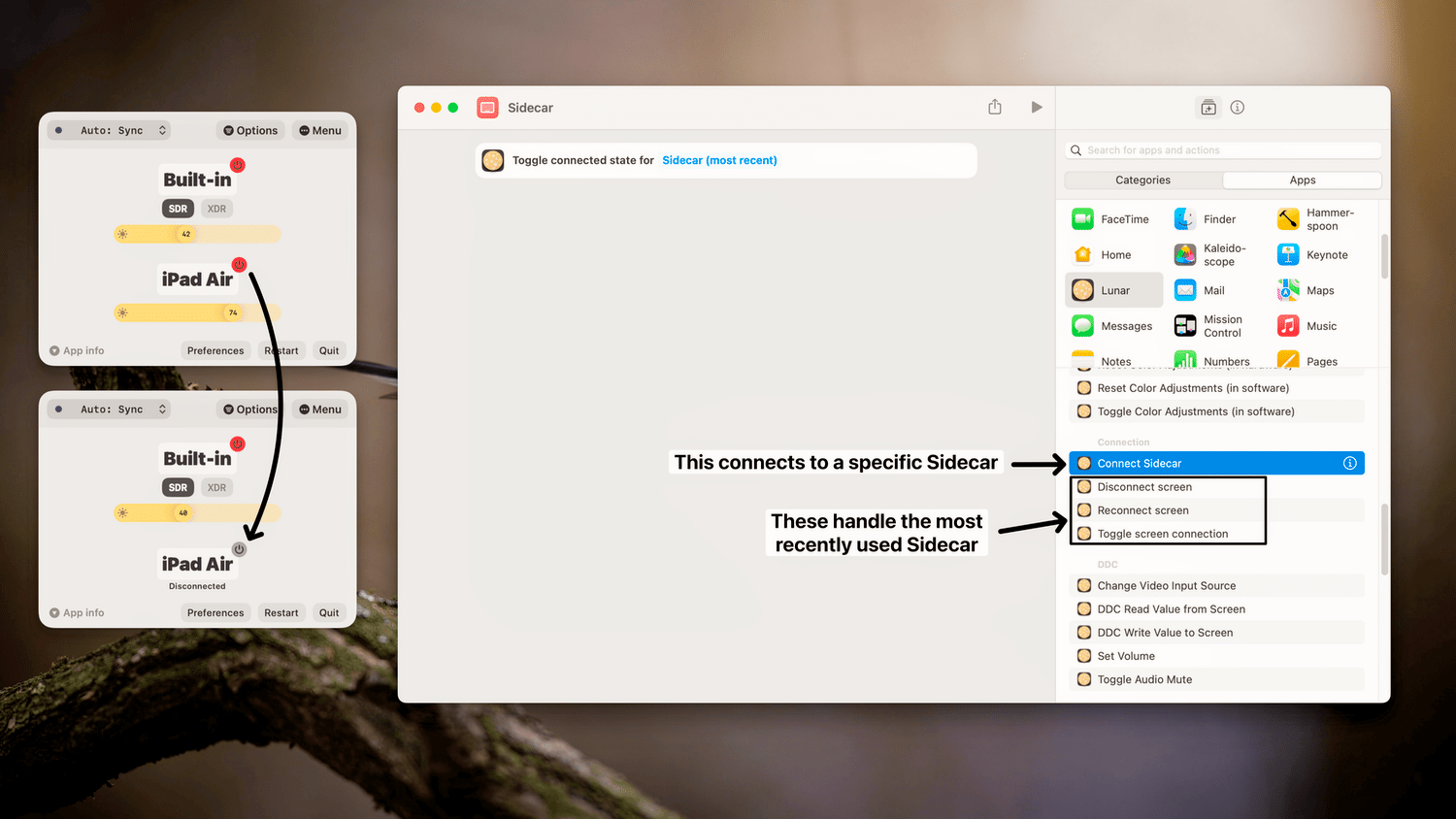Enable XDR in the Lunar panel showing Disconnected

click(x=216, y=488)
